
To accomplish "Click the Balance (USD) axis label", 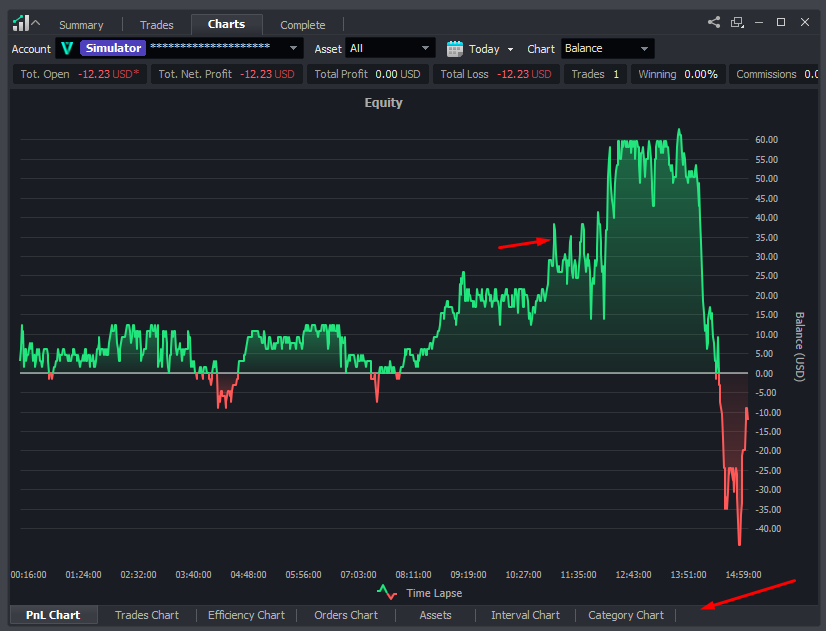I will click(800, 347).
